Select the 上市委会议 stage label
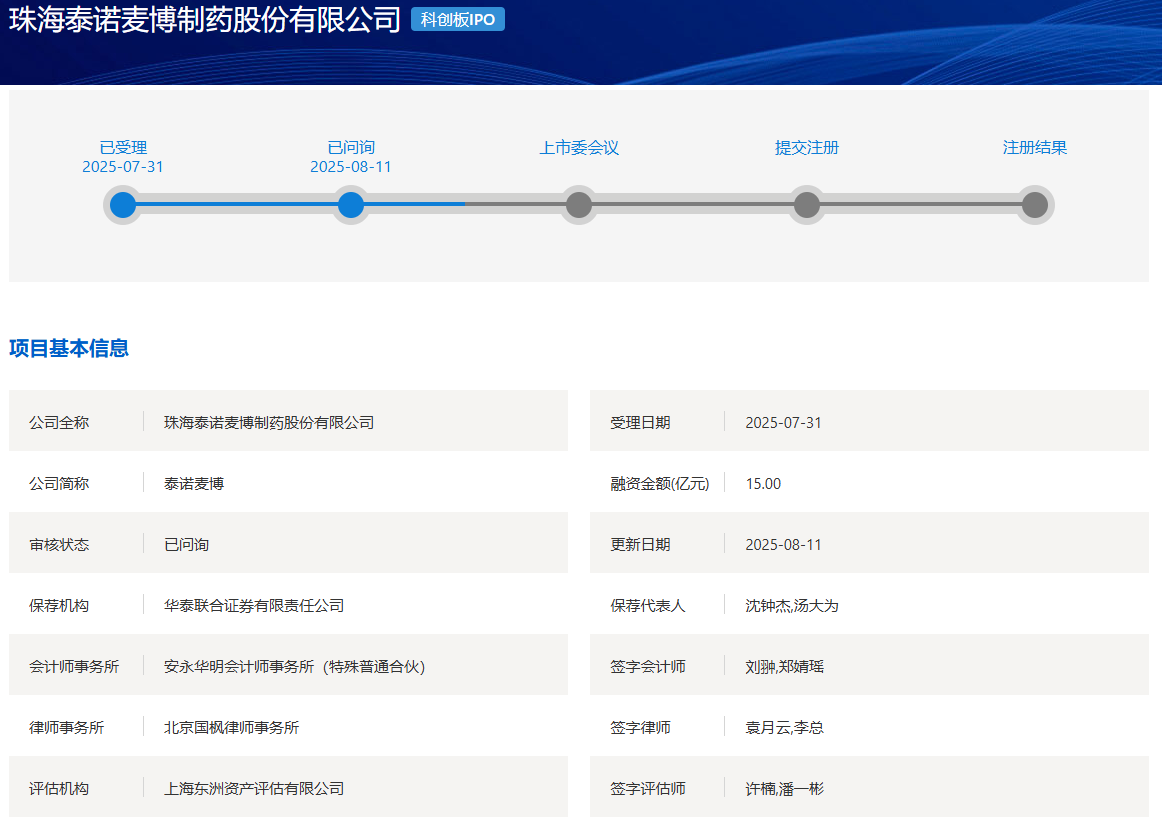Screen dimensions: 1162x831 click(579, 148)
